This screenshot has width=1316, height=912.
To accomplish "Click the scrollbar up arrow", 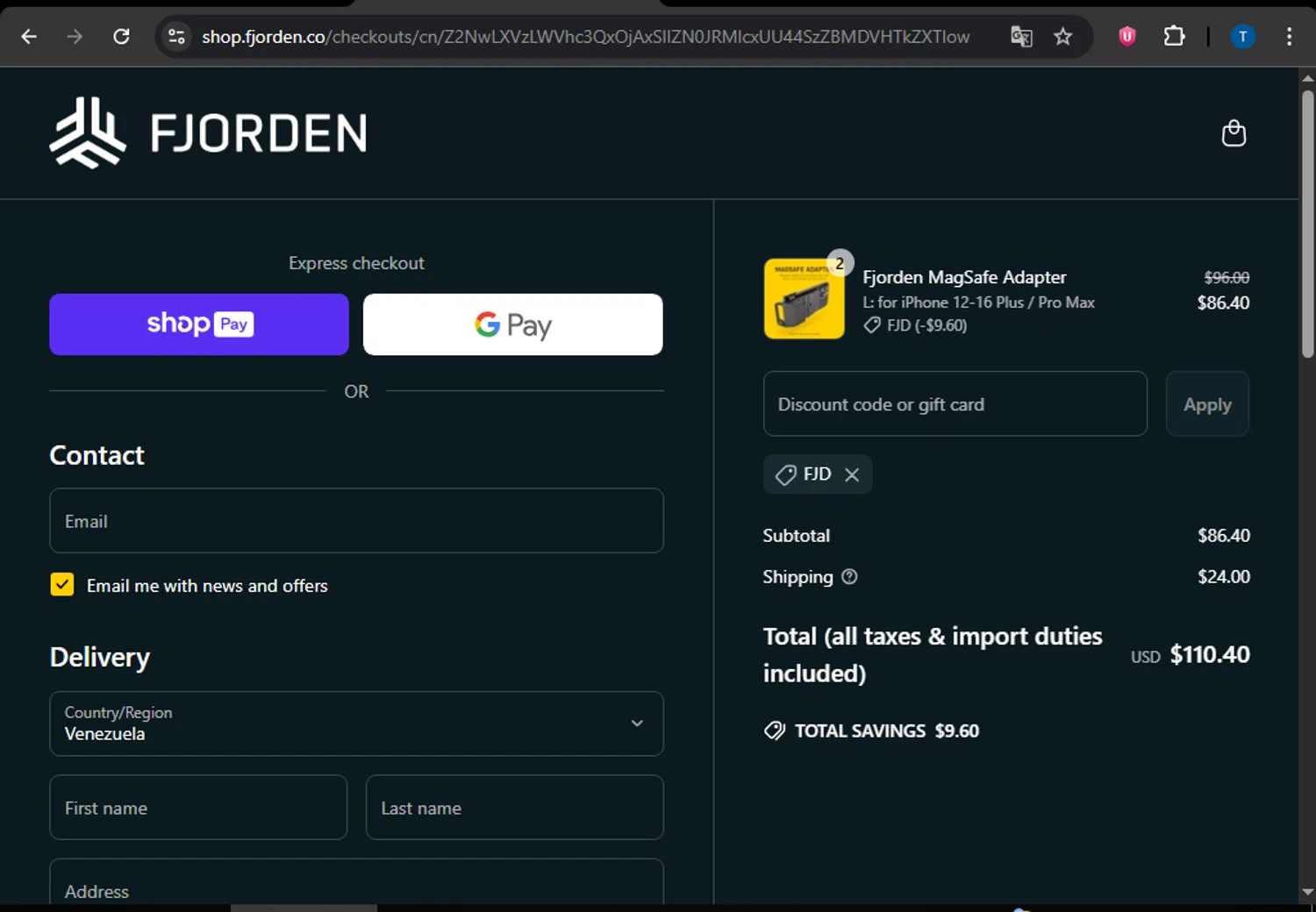I will tap(1307, 78).
